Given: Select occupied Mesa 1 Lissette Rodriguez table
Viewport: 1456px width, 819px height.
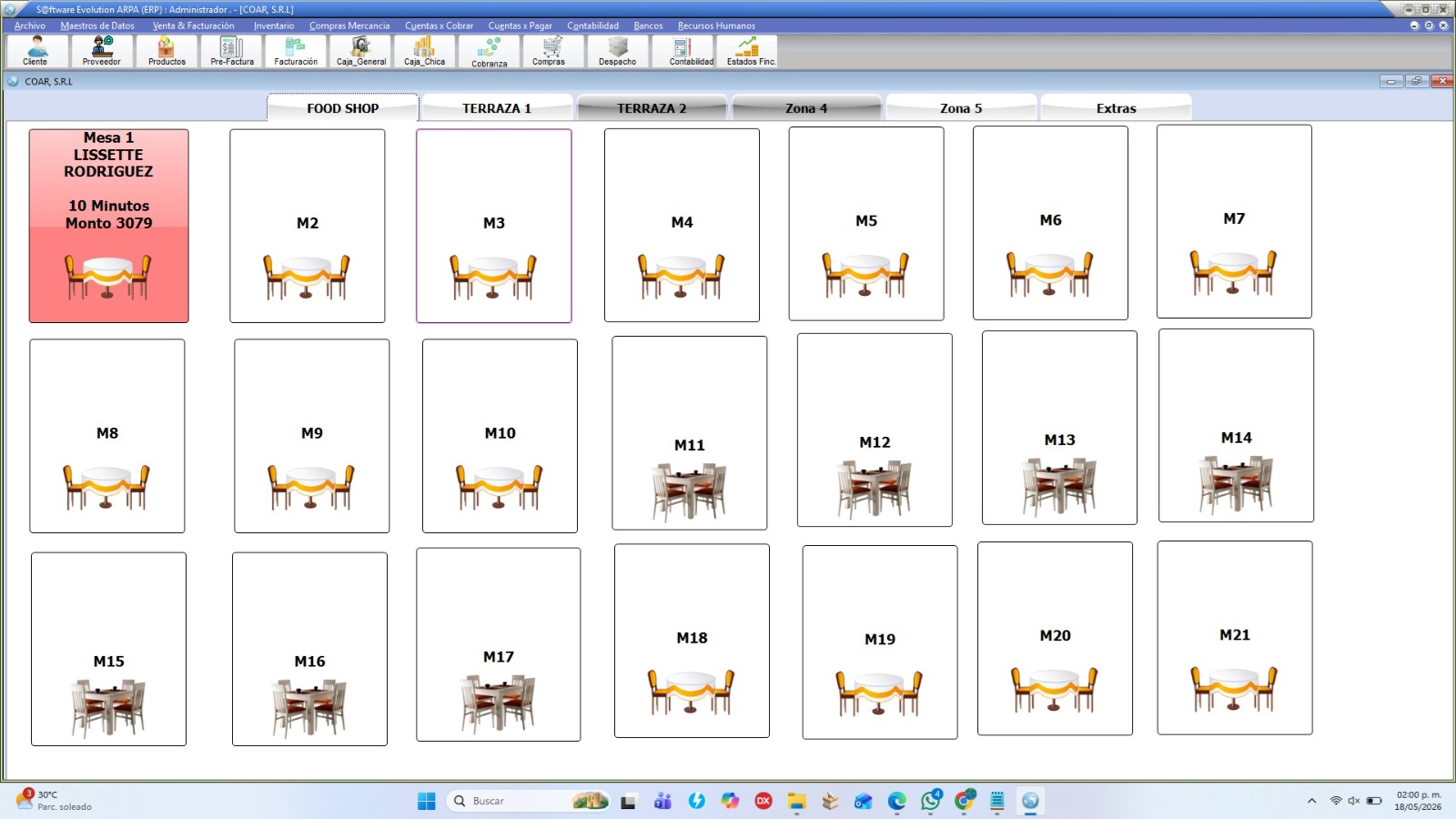Looking at the screenshot, I should click(109, 226).
